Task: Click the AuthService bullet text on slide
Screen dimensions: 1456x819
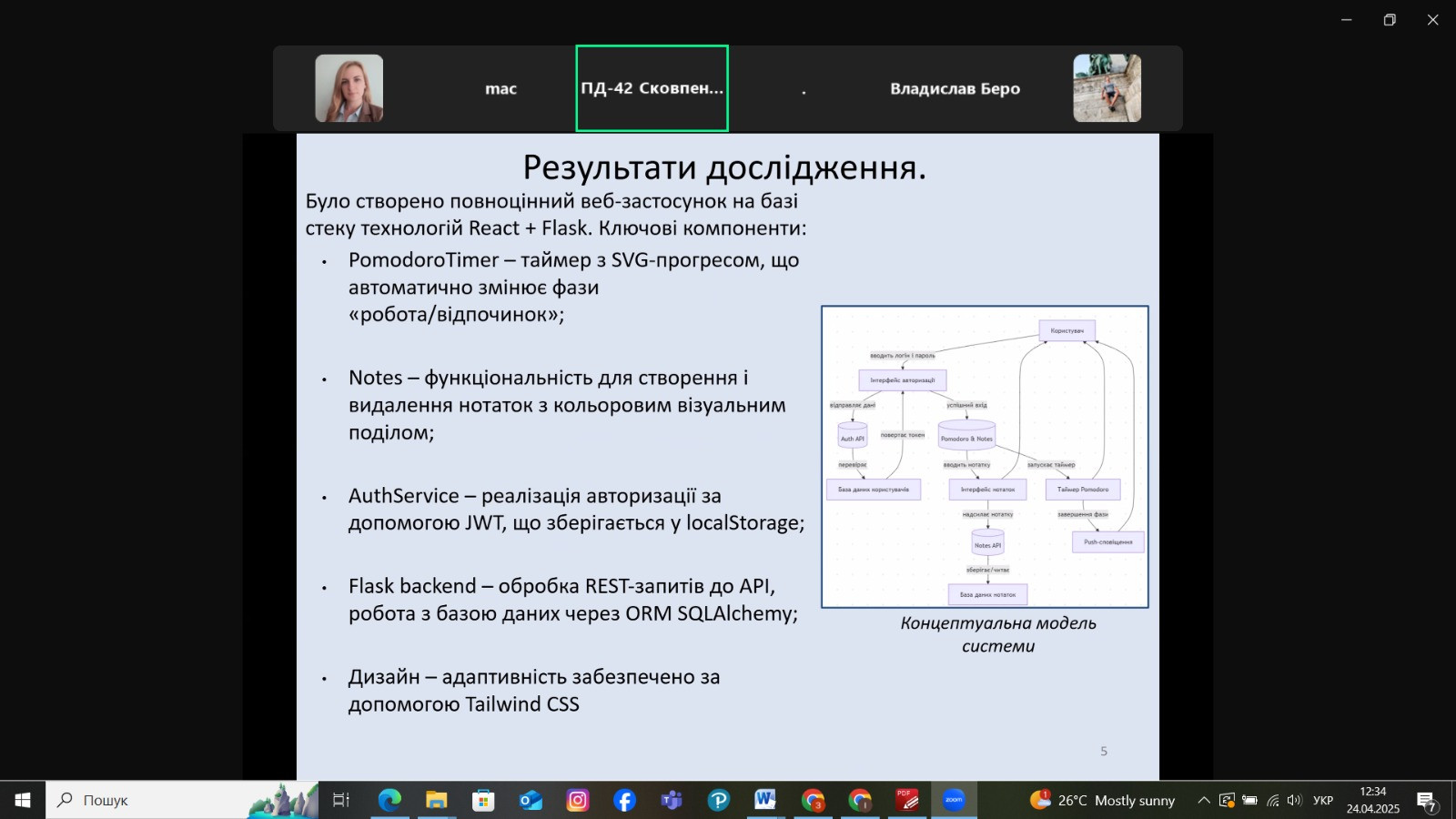Action: (x=576, y=510)
